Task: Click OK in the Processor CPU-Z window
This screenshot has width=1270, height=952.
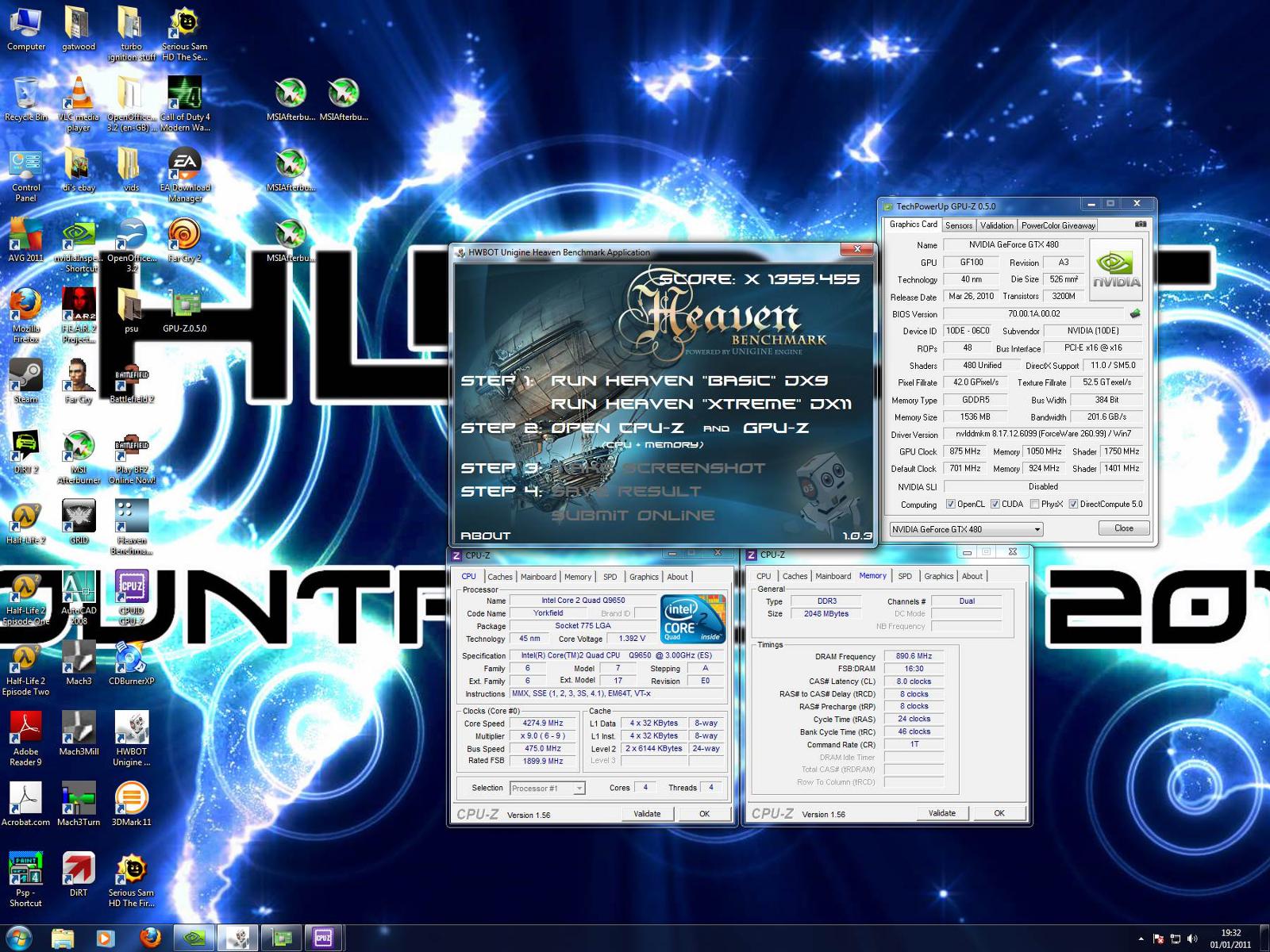Action: (x=704, y=814)
